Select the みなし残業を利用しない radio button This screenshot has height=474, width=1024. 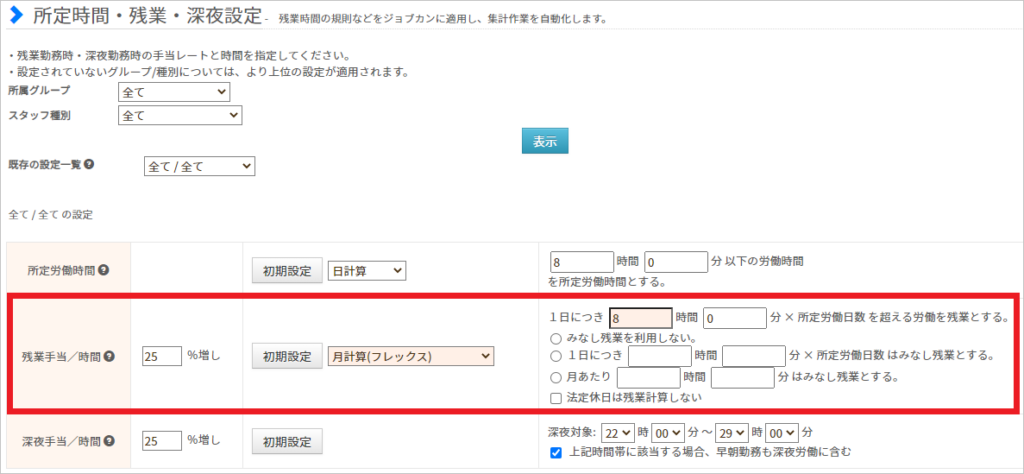click(555, 337)
